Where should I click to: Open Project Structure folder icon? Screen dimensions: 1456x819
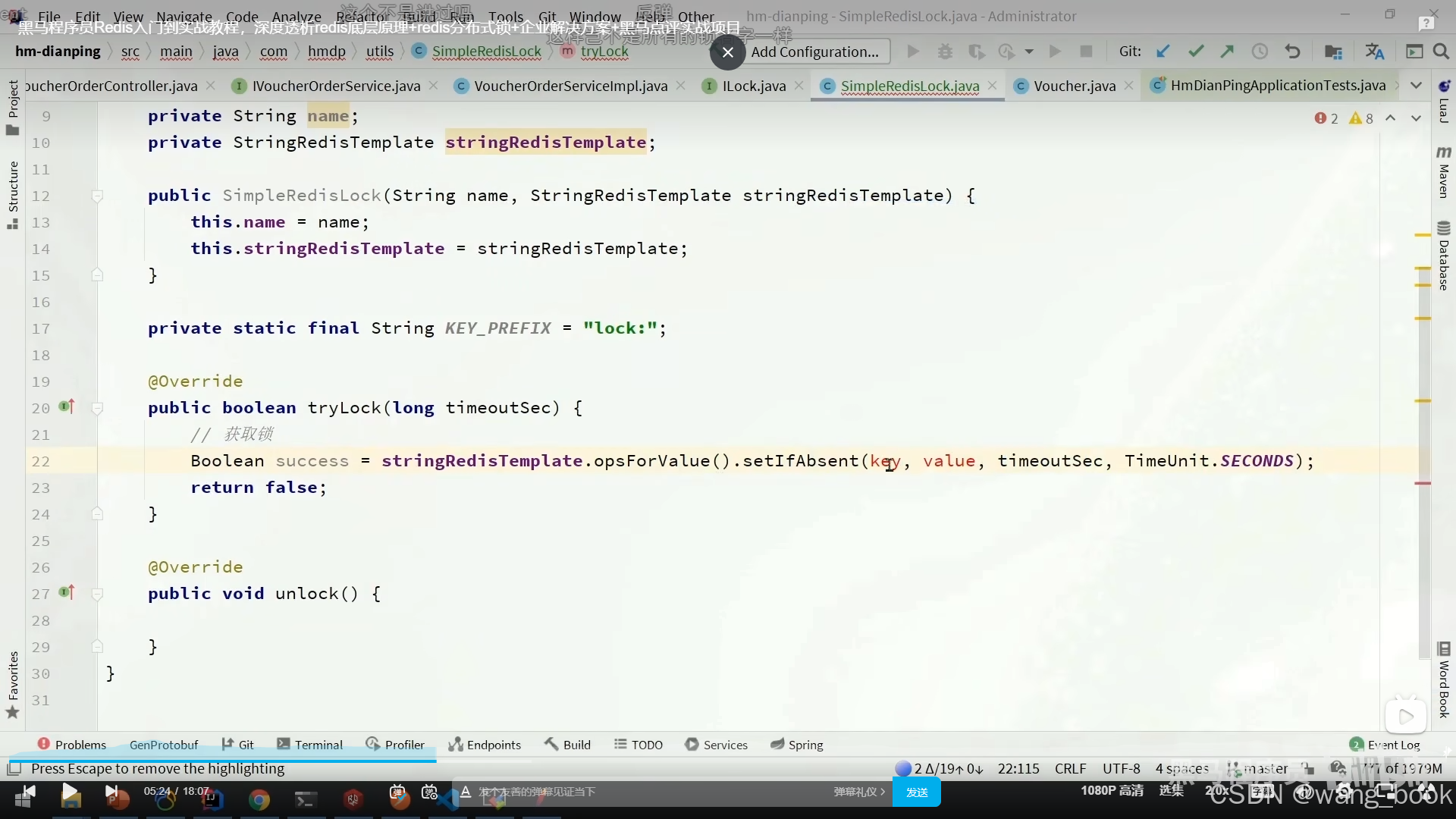click(x=1332, y=52)
